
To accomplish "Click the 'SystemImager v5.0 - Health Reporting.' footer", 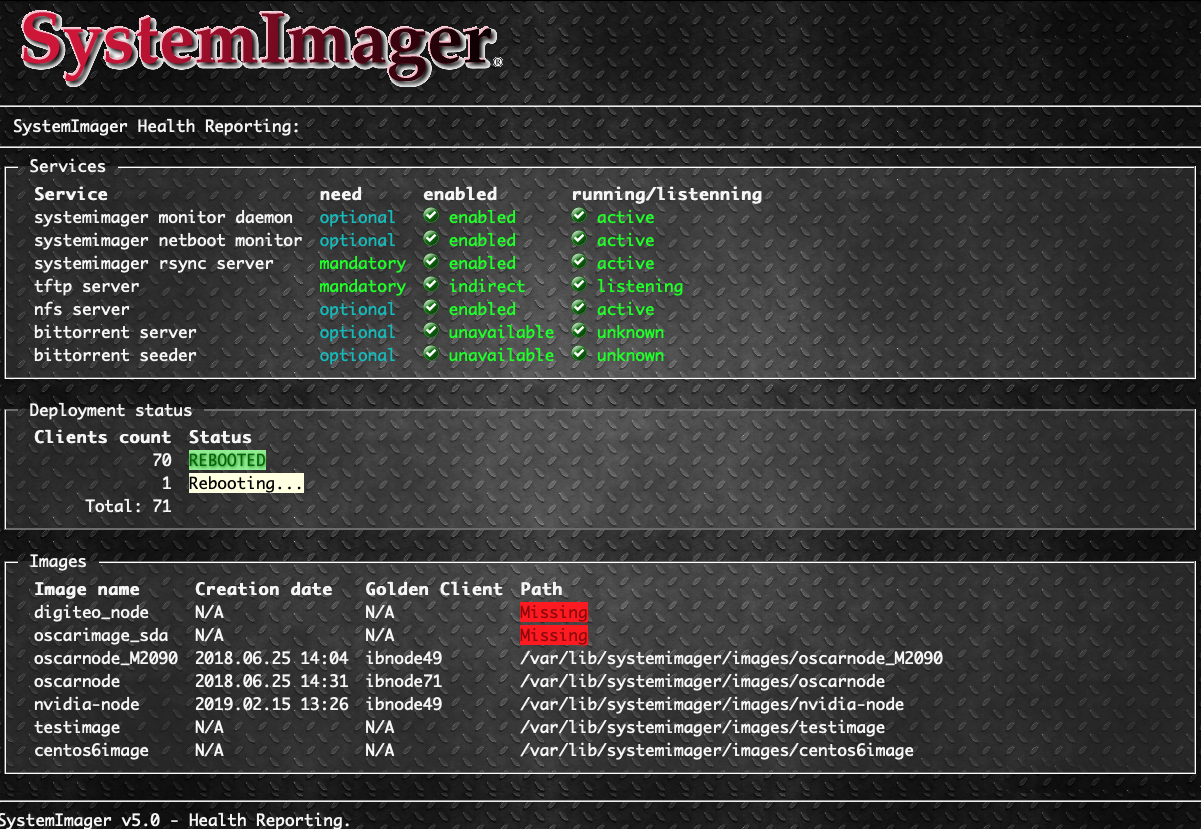I will point(176,820).
